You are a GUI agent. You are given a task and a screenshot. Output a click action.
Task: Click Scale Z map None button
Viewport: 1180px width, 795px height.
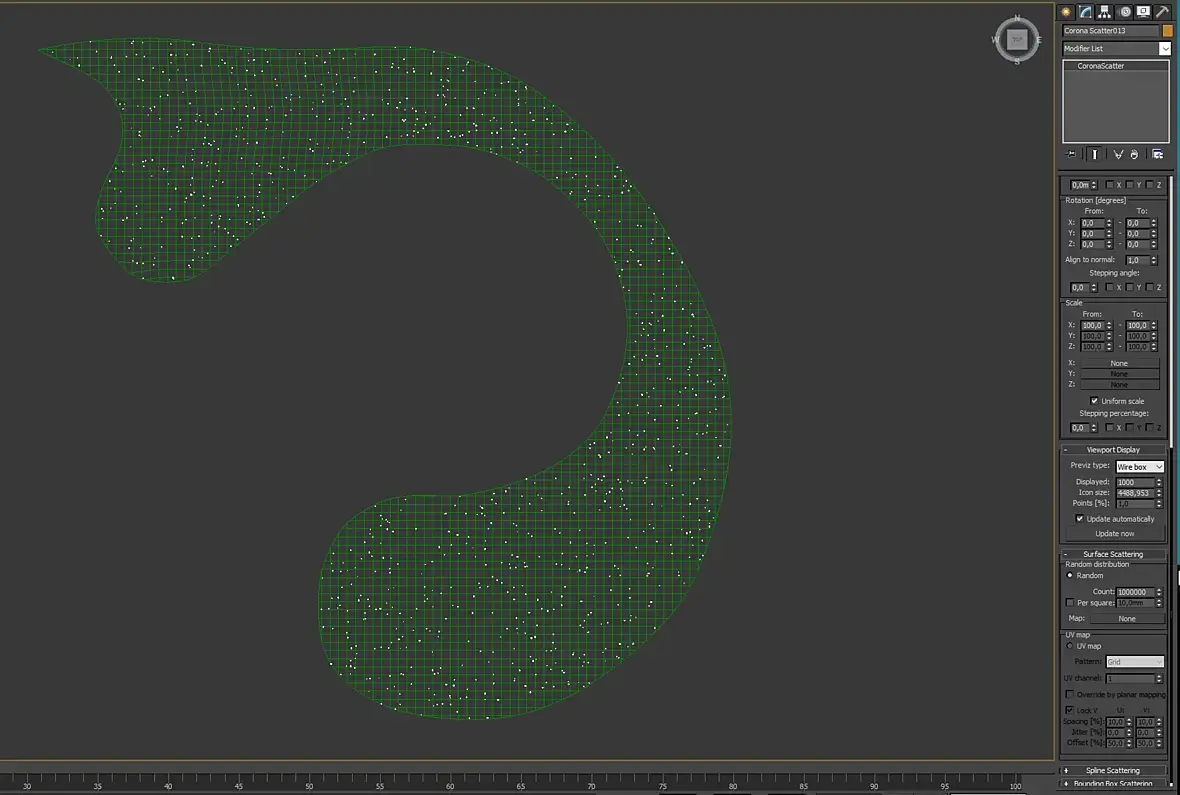[x=1119, y=385]
